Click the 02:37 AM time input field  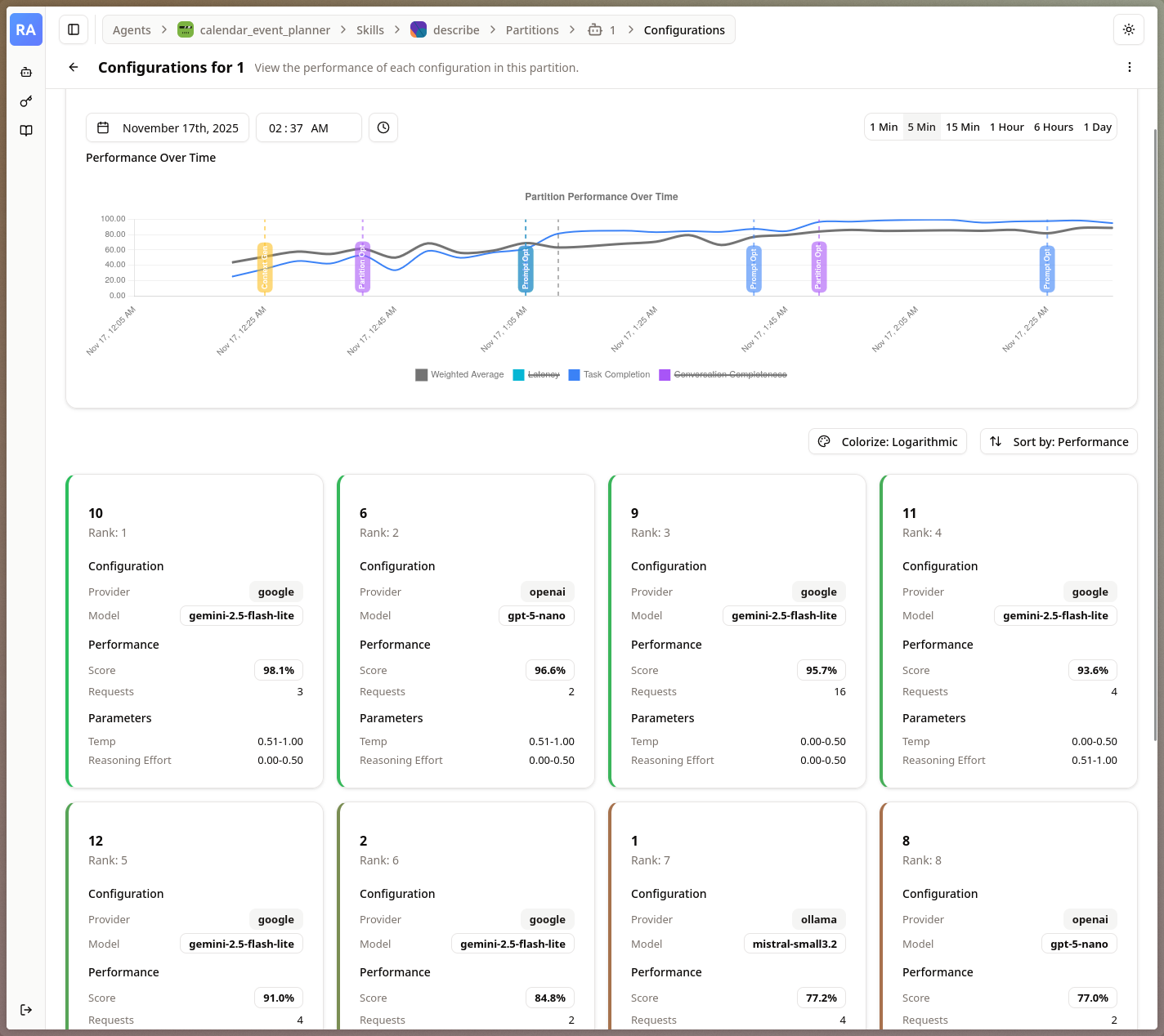click(x=308, y=127)
